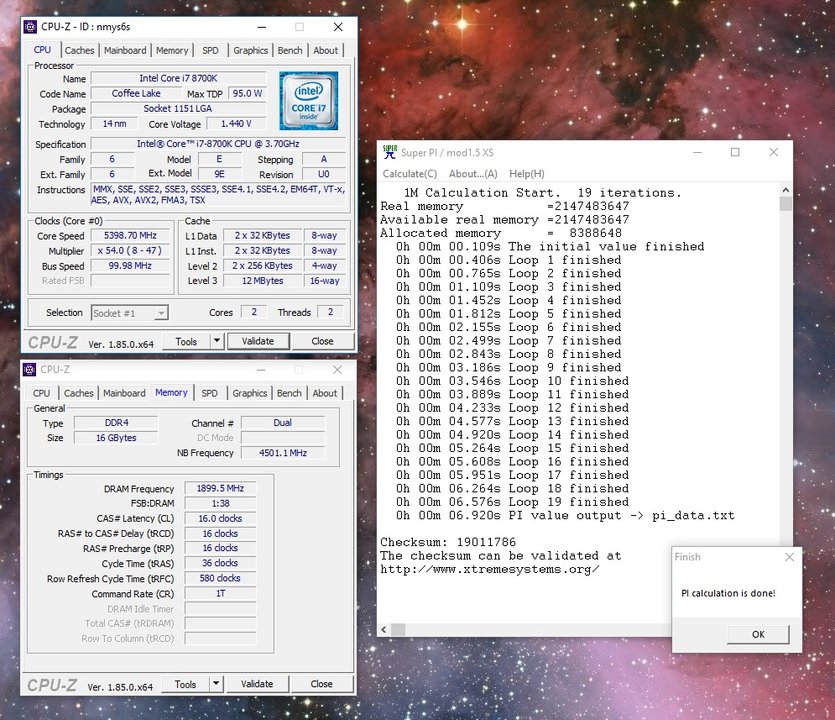This screenshot has height=720, width=835.
Task: Click the Specification field i7-8700K CPU @ 3.70GHz
Action: pyautogui.click(x=218, y=144)
